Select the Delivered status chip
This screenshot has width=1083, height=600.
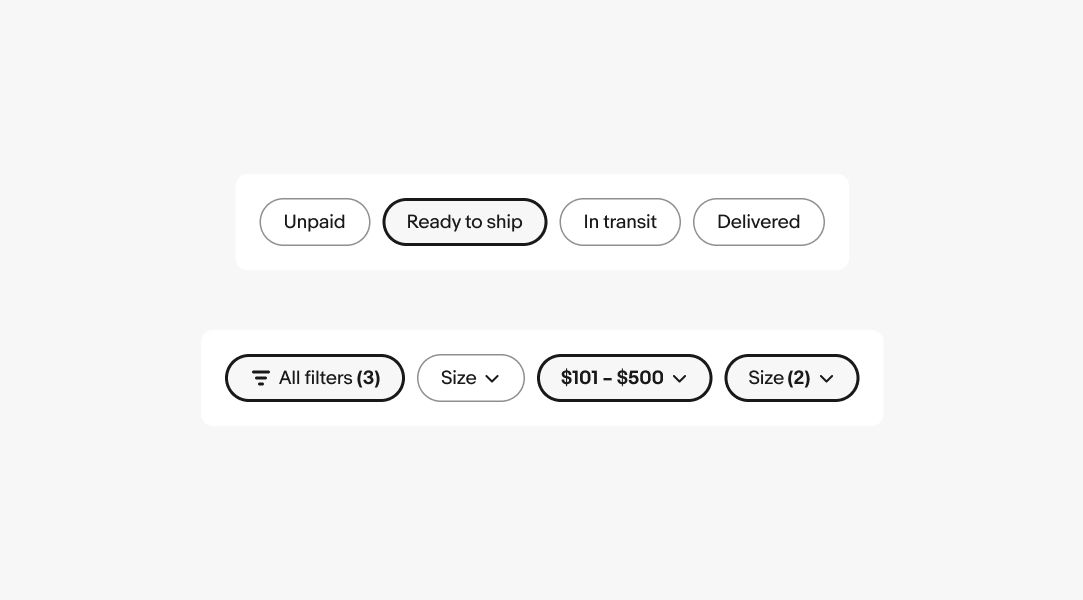[x=758, y=222]
